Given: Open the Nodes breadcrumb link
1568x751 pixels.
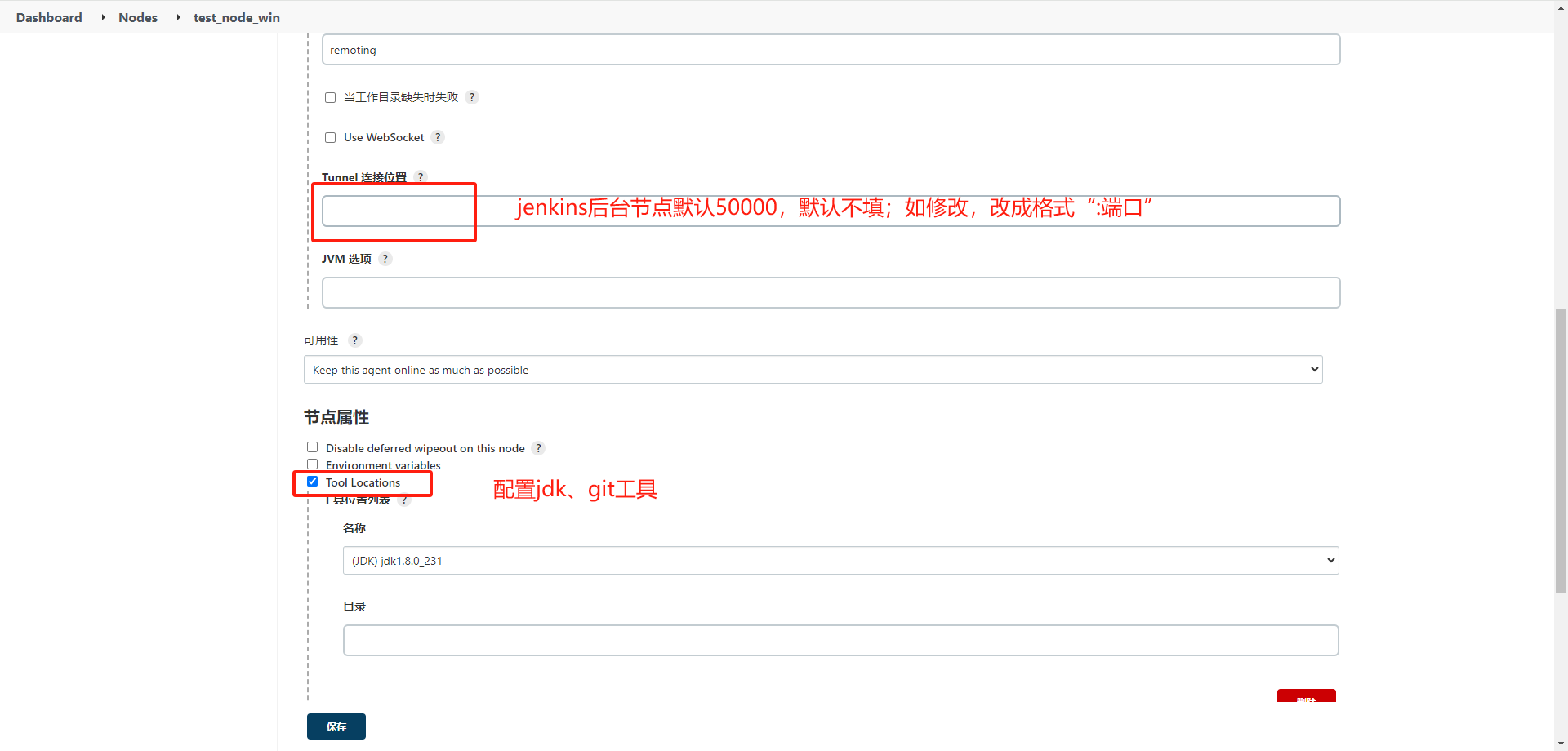Looking at the screenshot, I should pyautogui.click(x=138, y=17).
